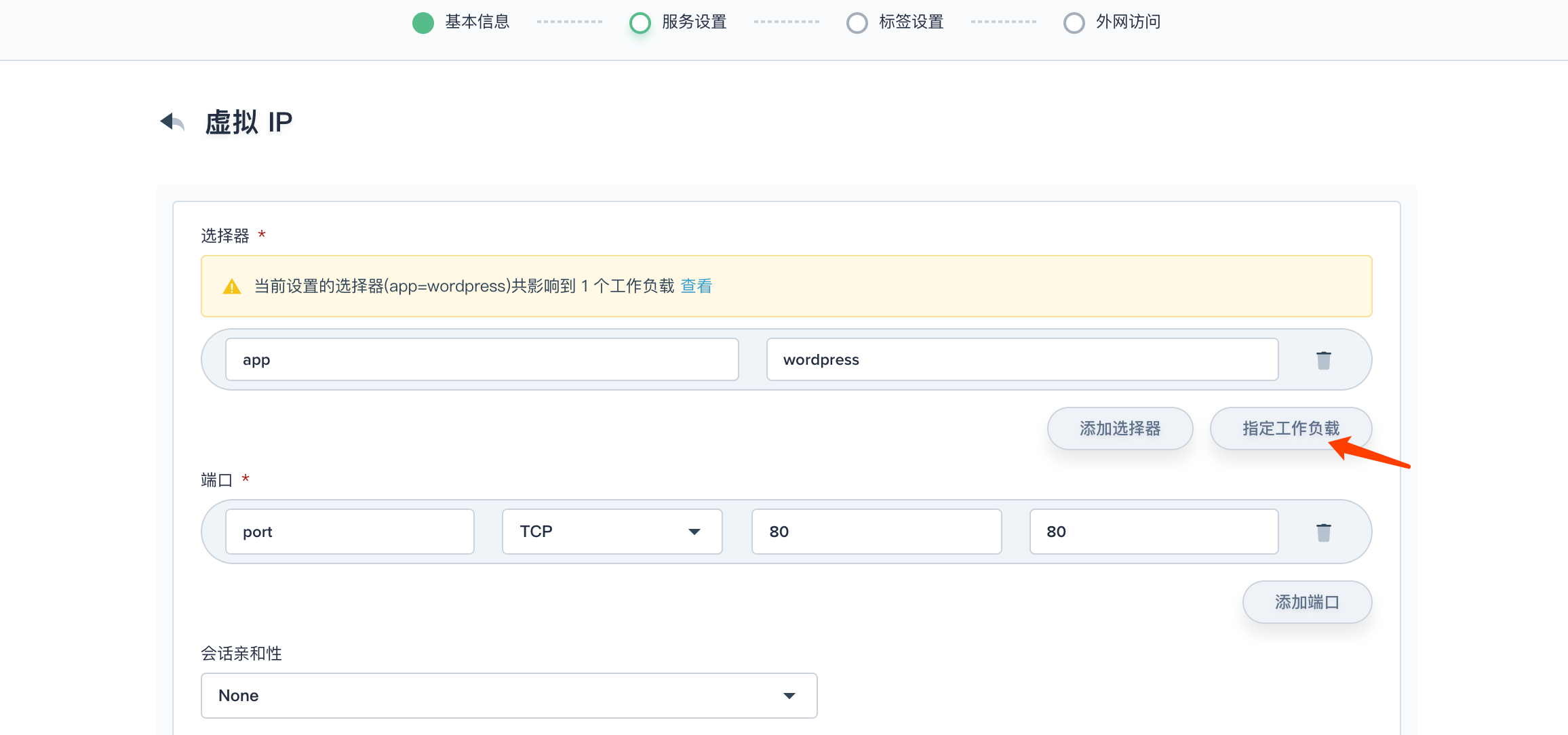Click the 添加端口 button
The height and width of the screenshot is (735, 1568).
(1306, 602)
